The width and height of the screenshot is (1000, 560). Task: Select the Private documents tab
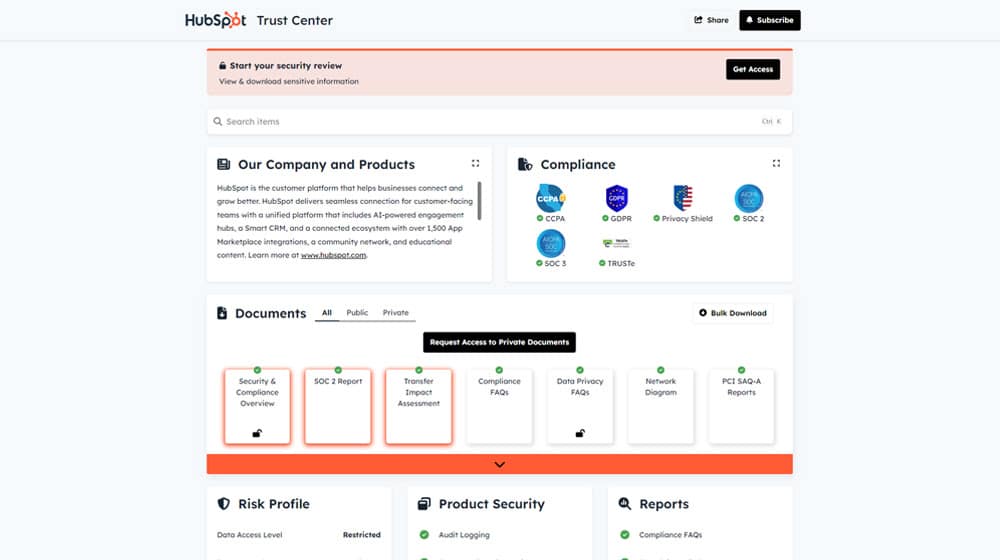pyautogui.click(x=395, y=313)
